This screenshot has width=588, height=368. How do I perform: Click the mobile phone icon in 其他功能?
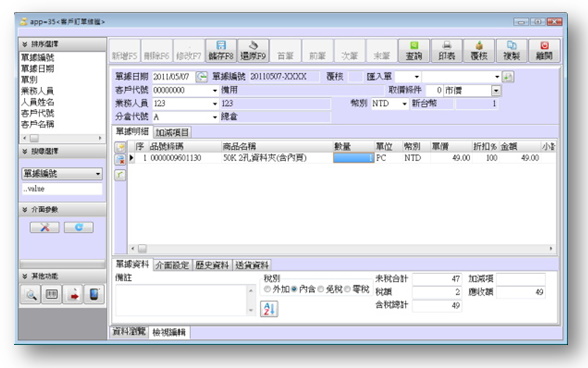pos(94,294)
